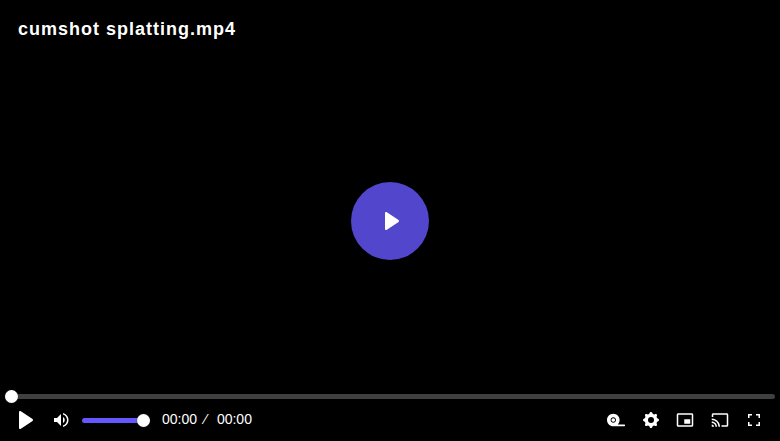Toggle picture-in-picture mode
This screenshot has width=780, height=441.
(x=685, y=420)
